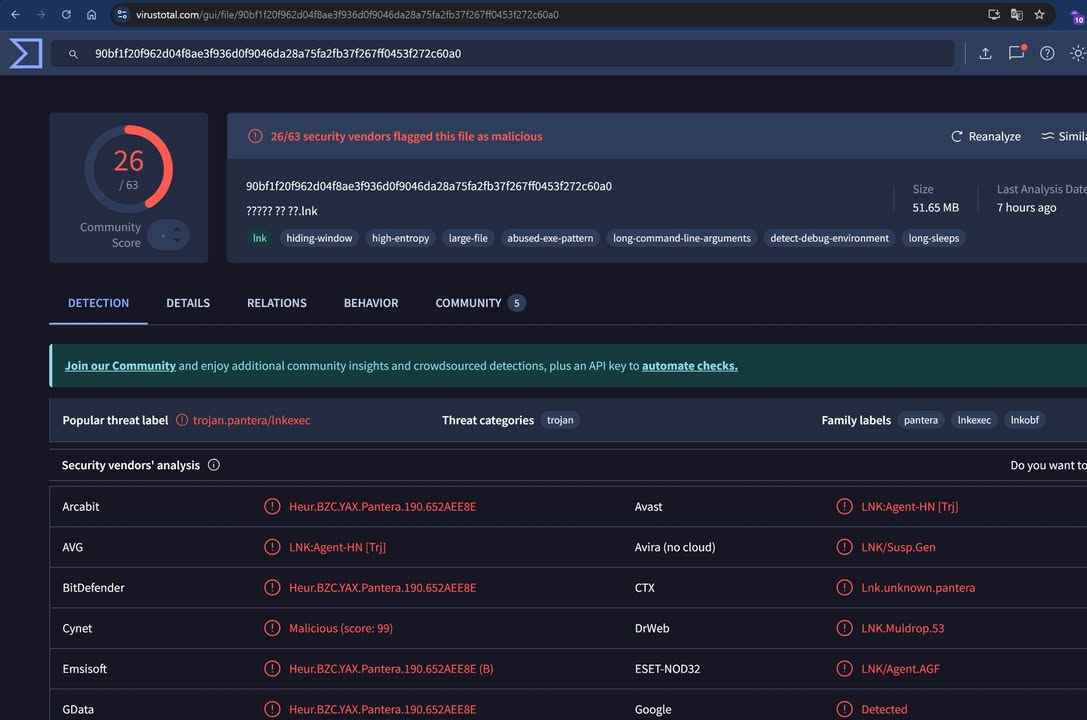Toggle the light/dark theme sun icon
1087x720 pixels.
(x=1077, y=54)
